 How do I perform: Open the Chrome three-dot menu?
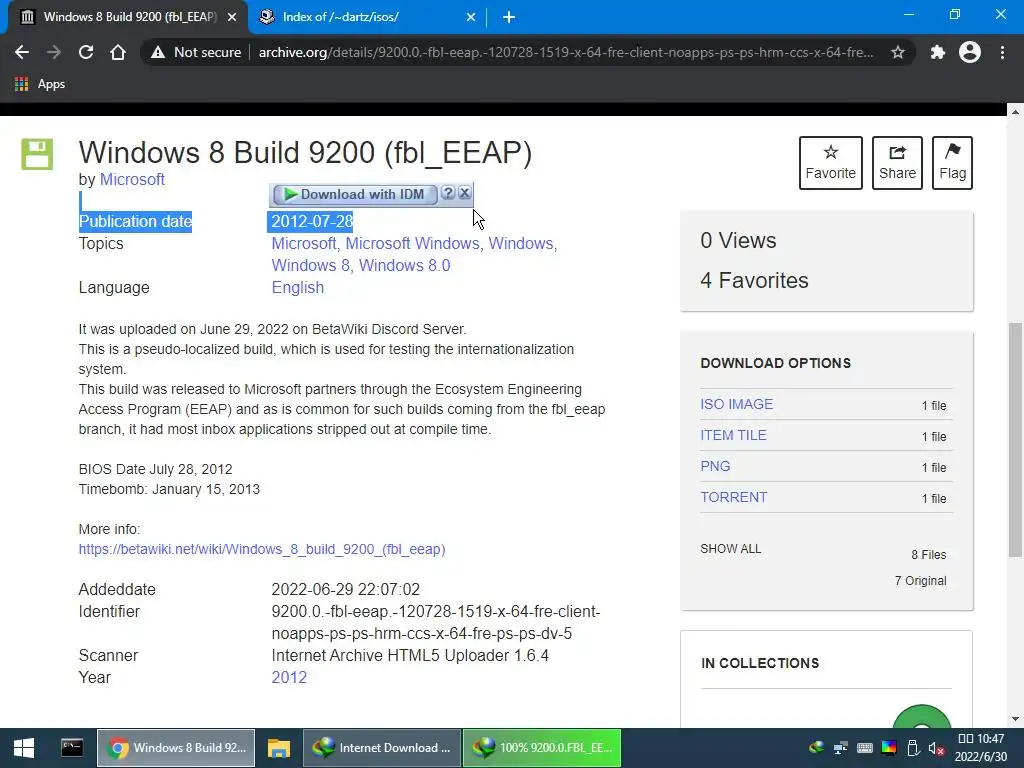coord(1002,52)
